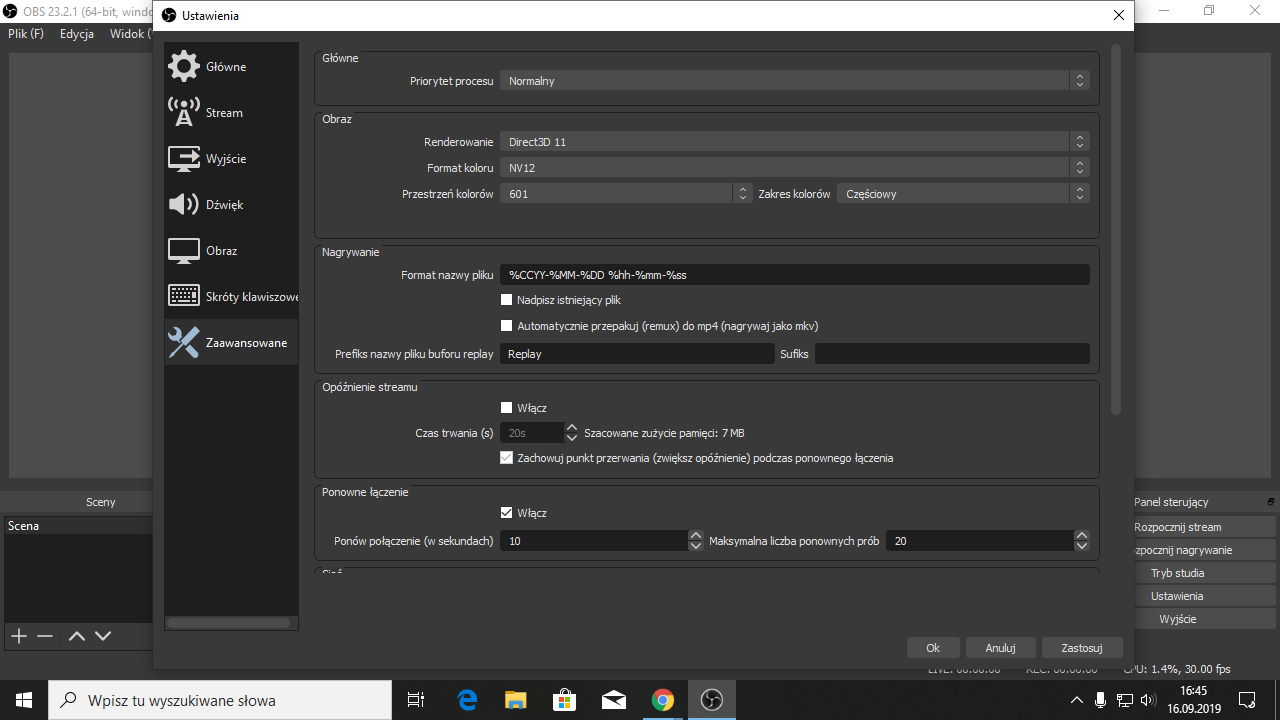Open the Action Center notifications icon
This screenshot has width=1280, height=720.
[x=1247, y=700]
